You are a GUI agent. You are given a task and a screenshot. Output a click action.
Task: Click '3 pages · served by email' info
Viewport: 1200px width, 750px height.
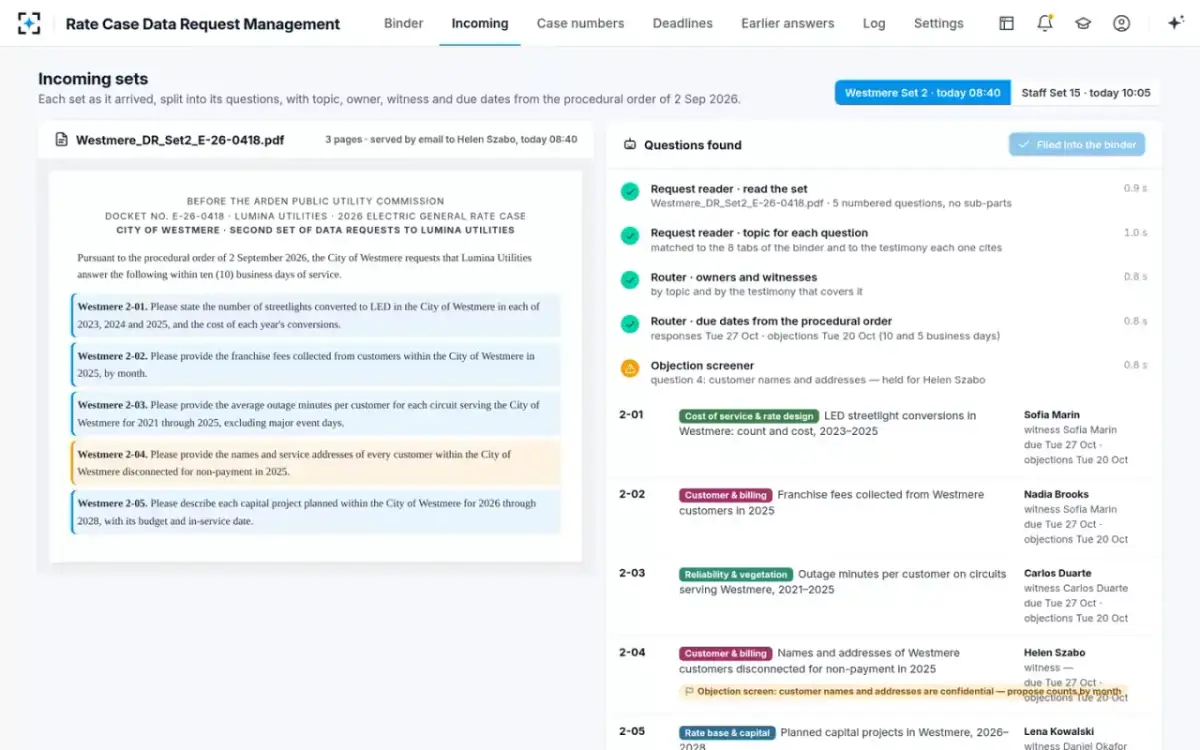point(451,140)
